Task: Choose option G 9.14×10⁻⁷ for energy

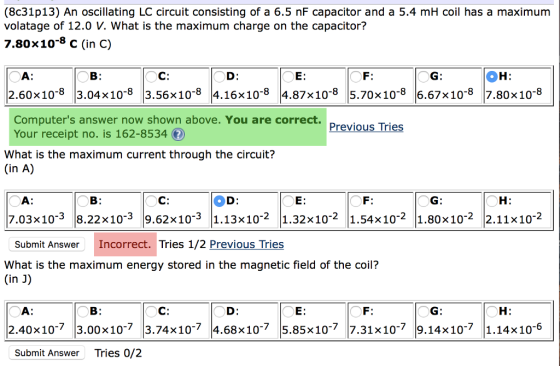Action: (423, 312)
